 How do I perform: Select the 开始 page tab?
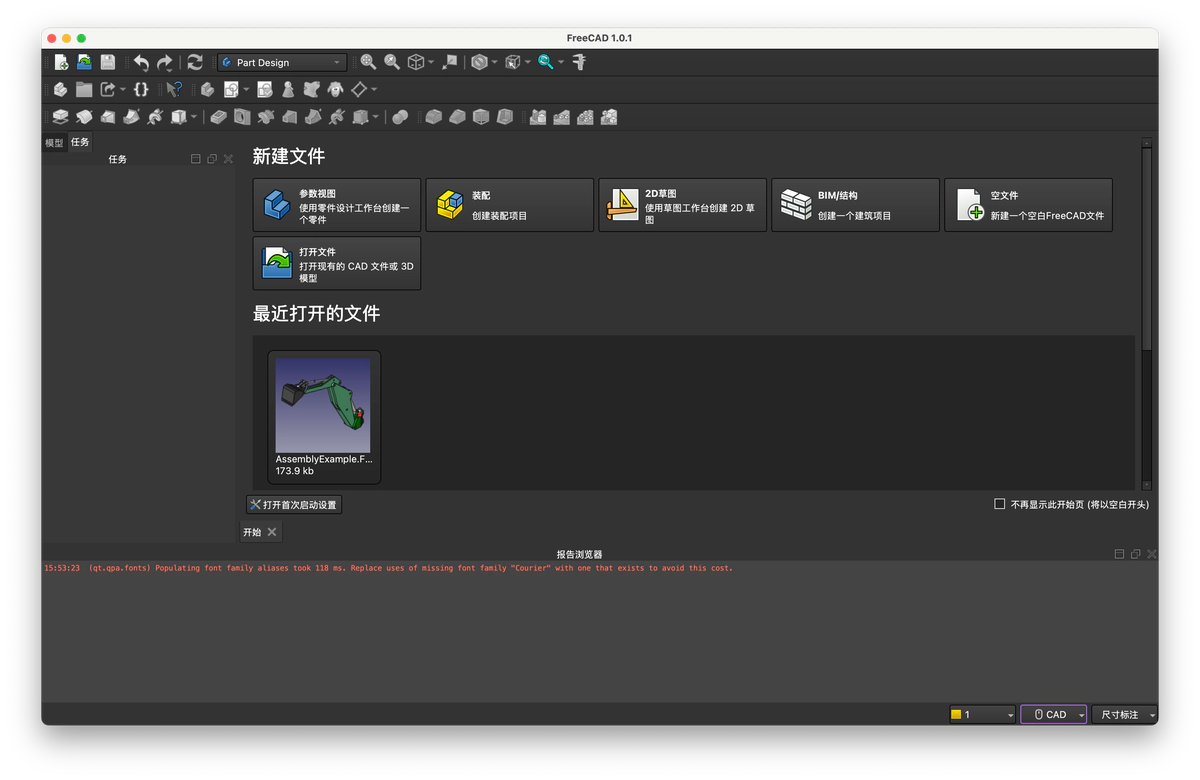point(252,532)
